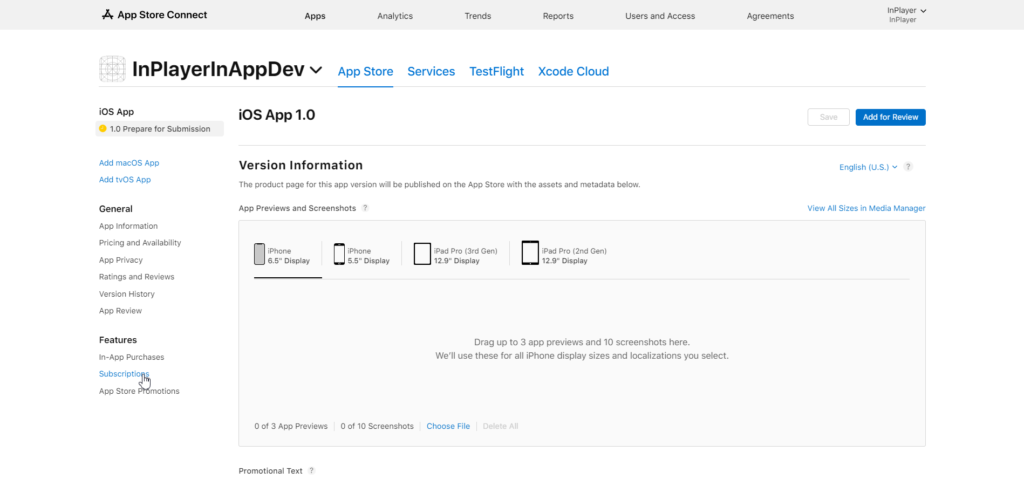Click the App Store Connect logo icon

coord(108,14)
